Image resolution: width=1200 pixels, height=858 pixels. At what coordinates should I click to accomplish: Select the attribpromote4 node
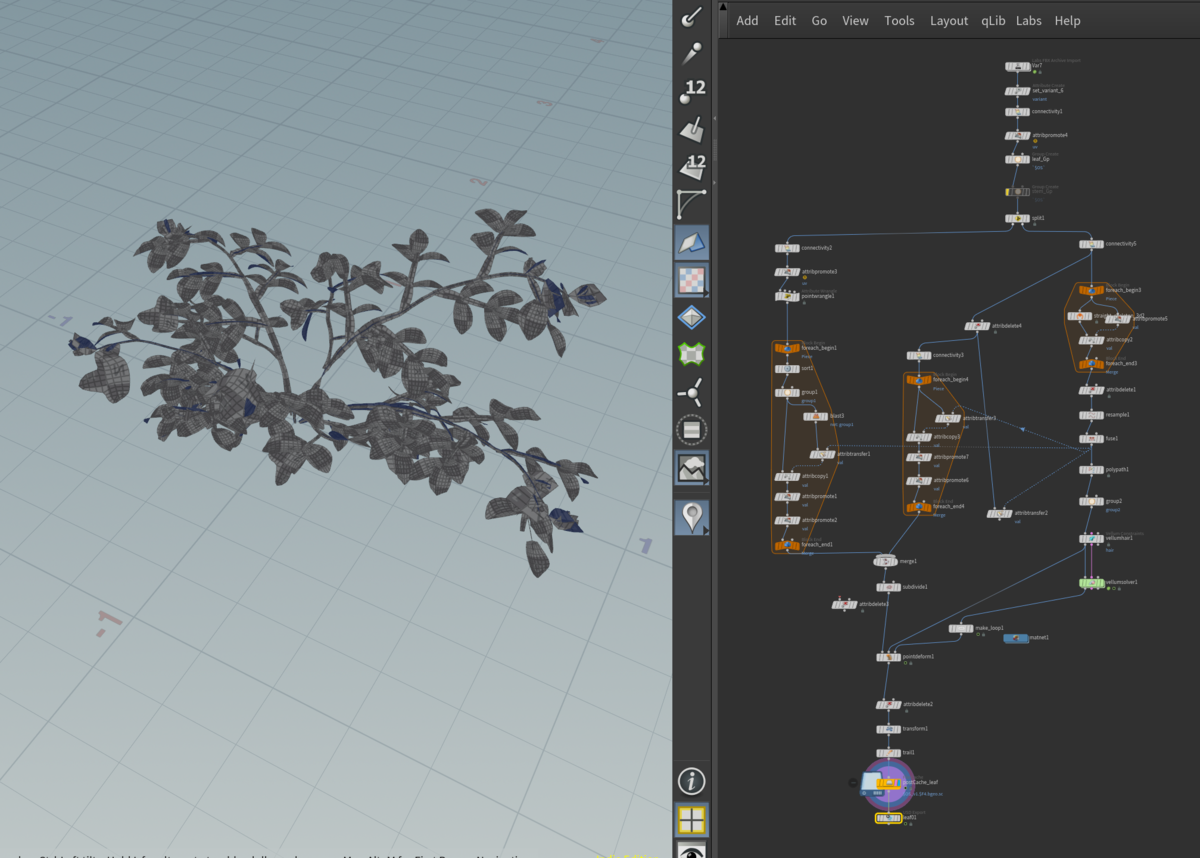coord(1017,136)
